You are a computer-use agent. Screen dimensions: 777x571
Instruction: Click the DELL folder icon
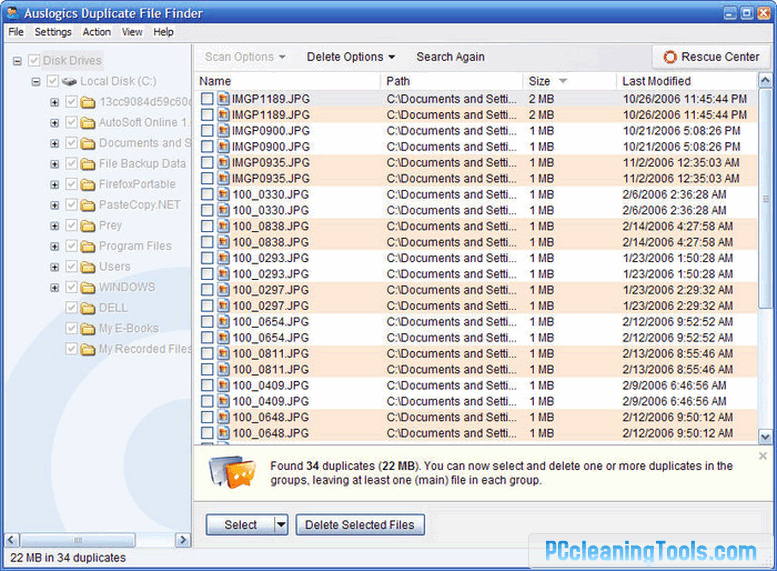[x=88, y=308]
